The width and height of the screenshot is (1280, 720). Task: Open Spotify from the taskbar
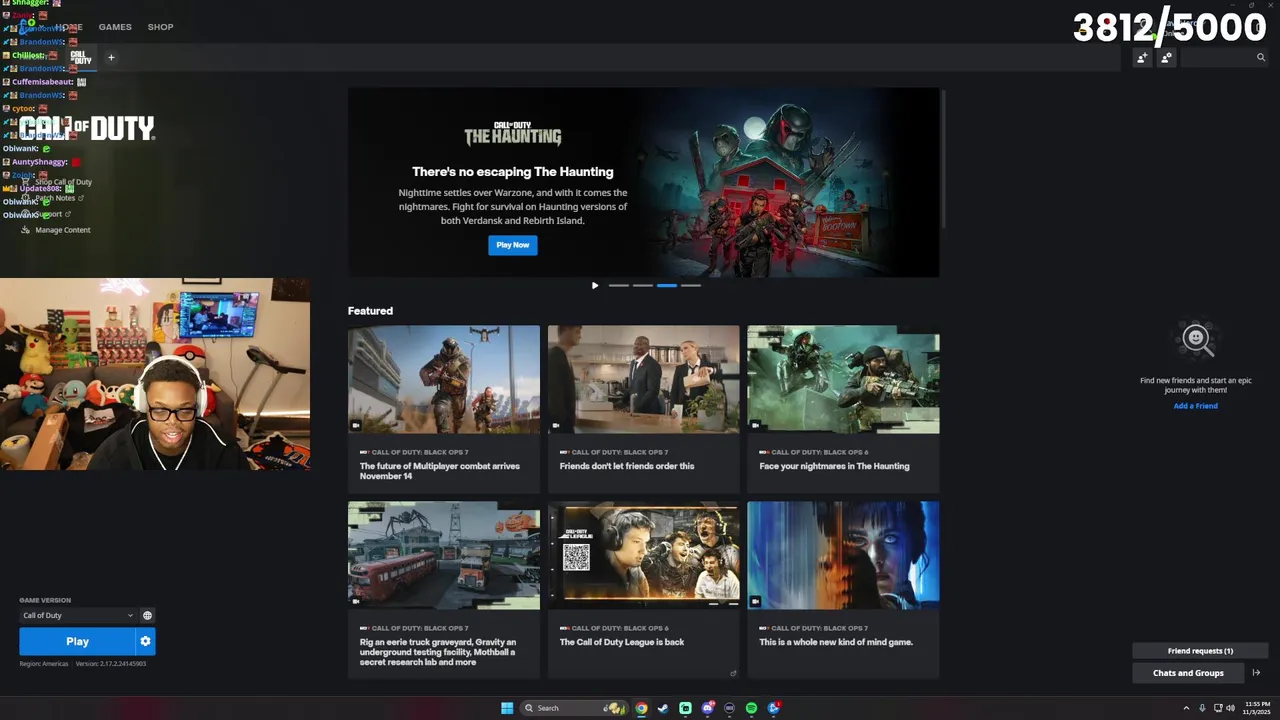tap(751, 708)
